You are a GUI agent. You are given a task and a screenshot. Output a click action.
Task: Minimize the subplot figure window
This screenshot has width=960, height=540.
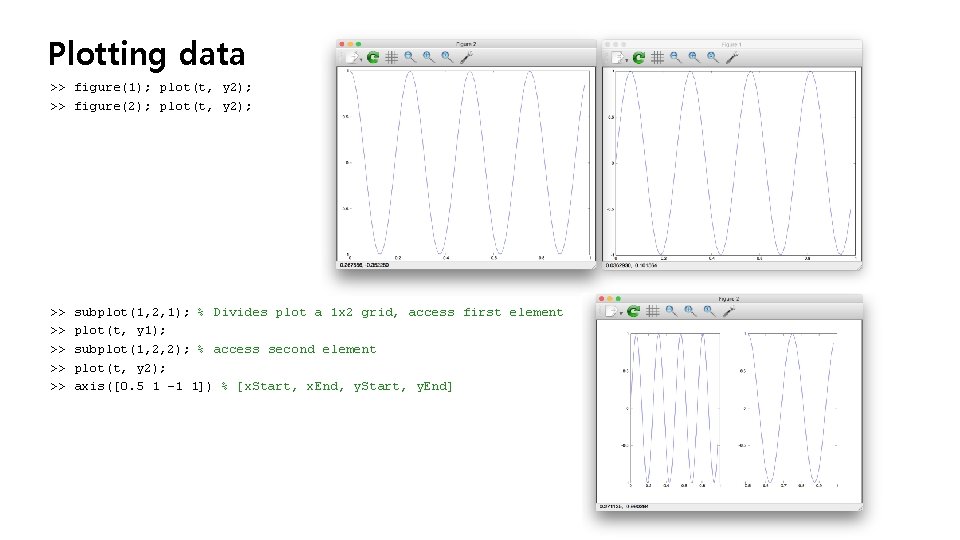[x=610, y=299]
